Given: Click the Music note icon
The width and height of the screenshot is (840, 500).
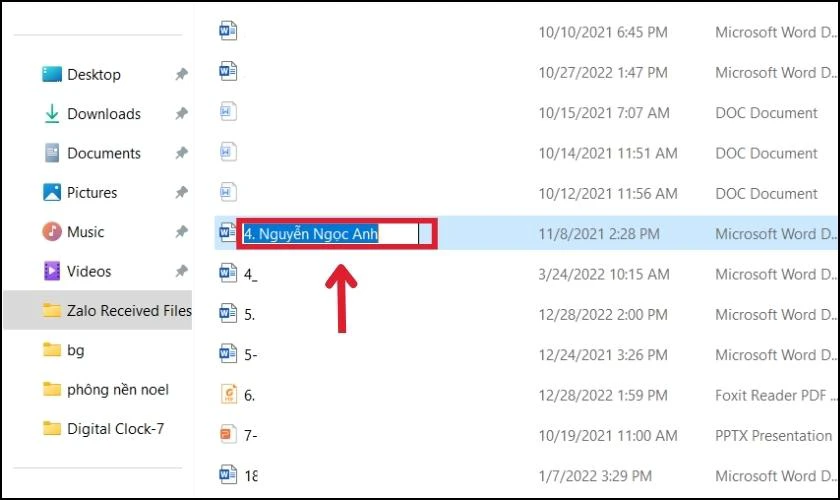Looking at the screenshot, I should (52, 232).
